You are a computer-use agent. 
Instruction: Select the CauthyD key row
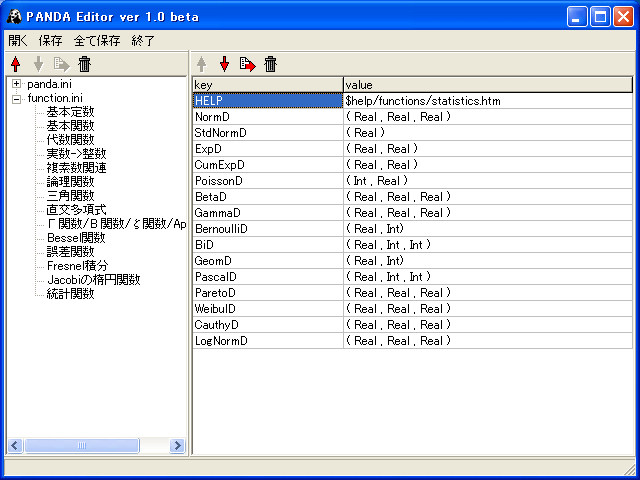pos(268,325)
